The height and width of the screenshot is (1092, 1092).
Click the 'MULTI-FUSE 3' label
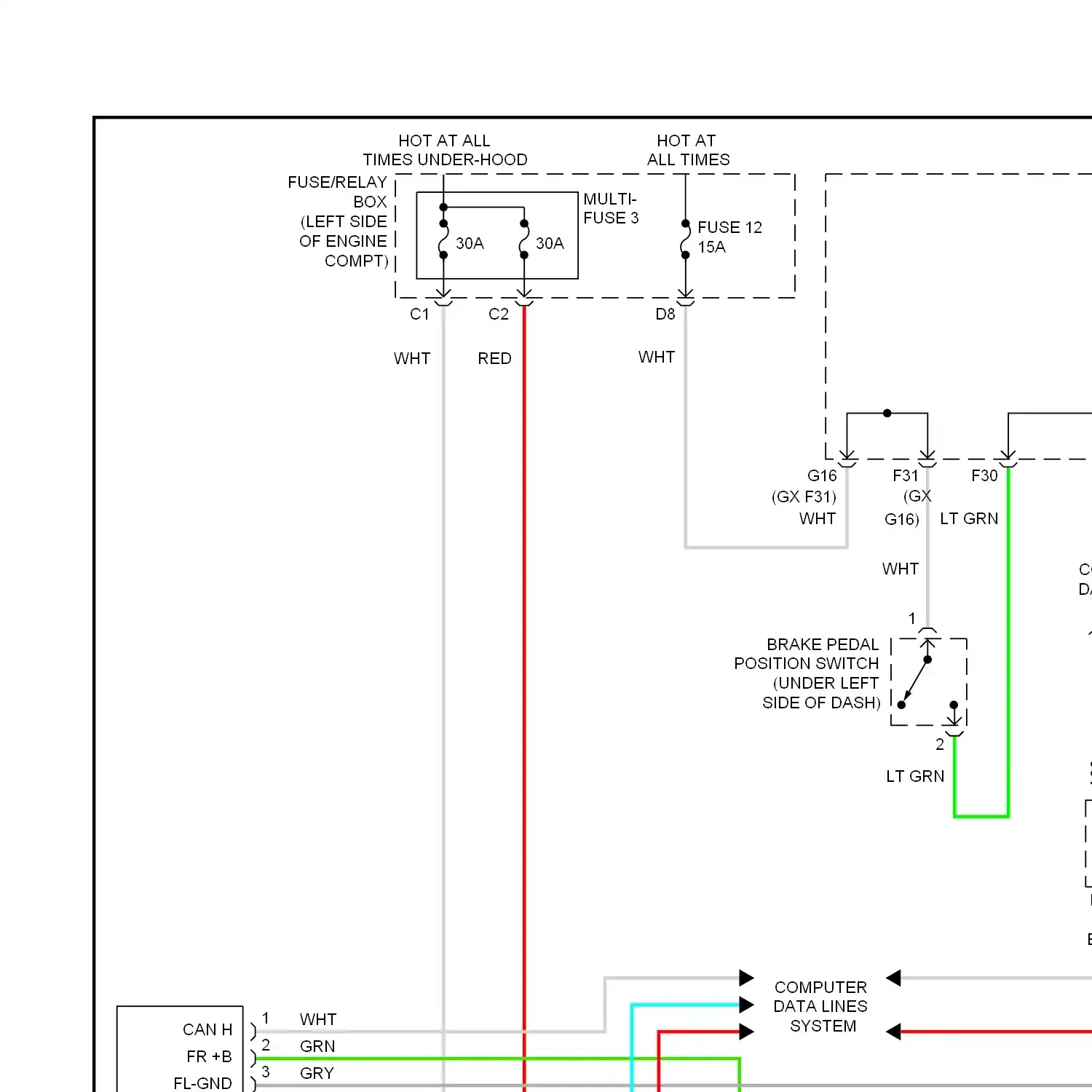click(611, 208)
